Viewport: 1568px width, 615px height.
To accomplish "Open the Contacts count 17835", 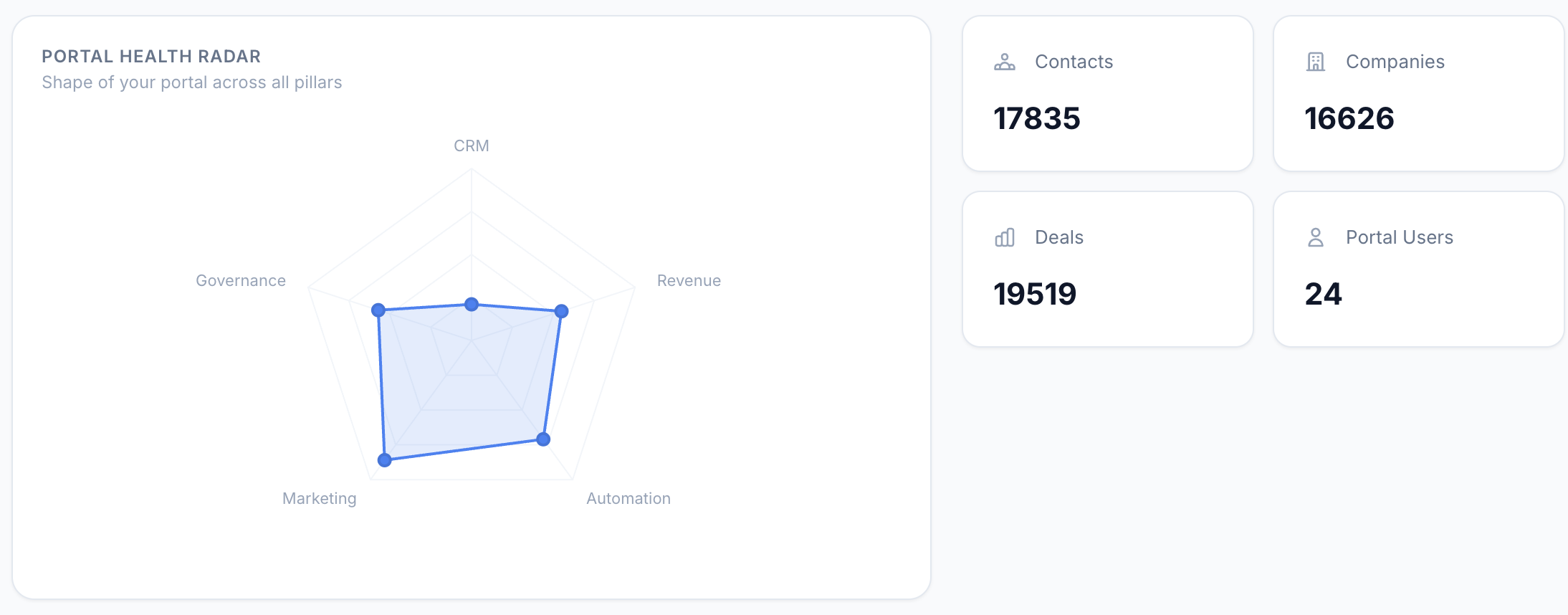I will 1036,118.
